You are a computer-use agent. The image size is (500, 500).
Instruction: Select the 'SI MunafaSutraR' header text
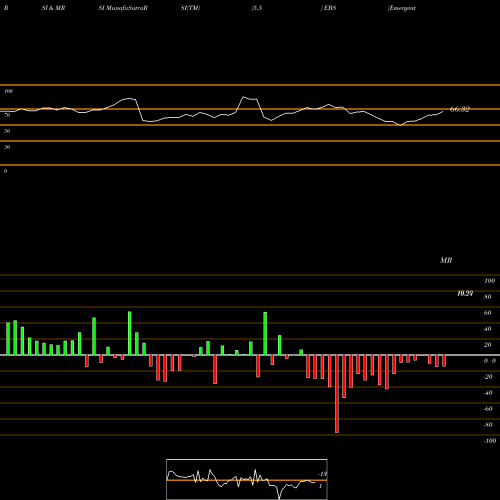pyautogui.click(x=123, y=8)
